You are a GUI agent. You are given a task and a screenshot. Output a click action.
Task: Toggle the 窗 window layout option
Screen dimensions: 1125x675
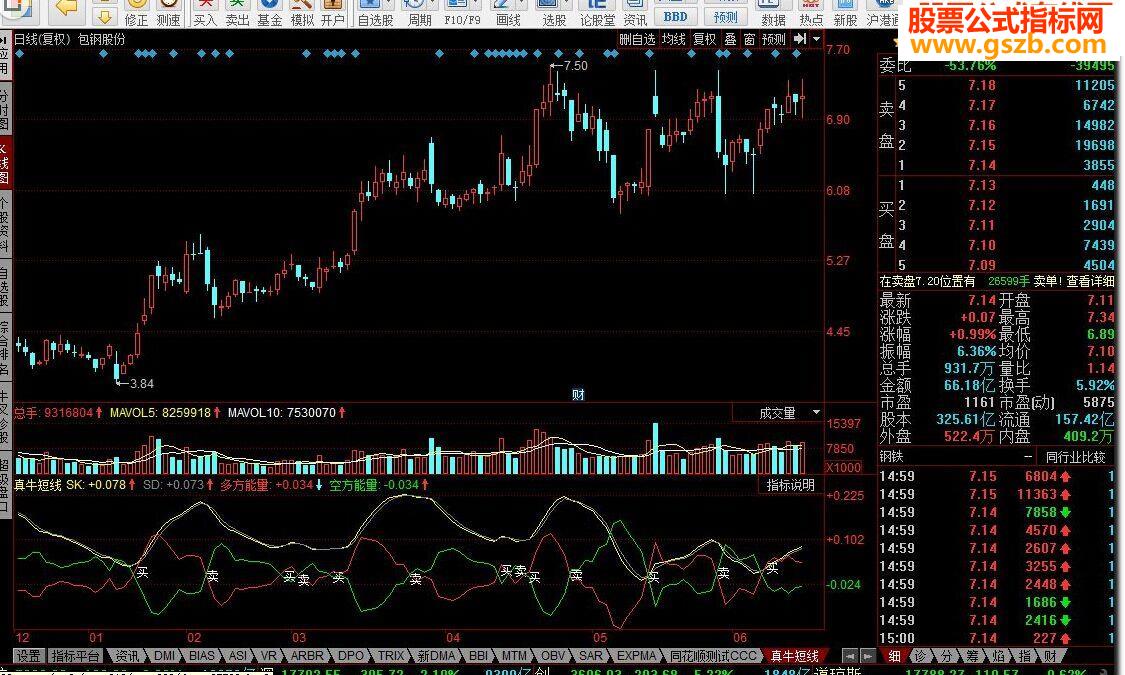point(749,39)
